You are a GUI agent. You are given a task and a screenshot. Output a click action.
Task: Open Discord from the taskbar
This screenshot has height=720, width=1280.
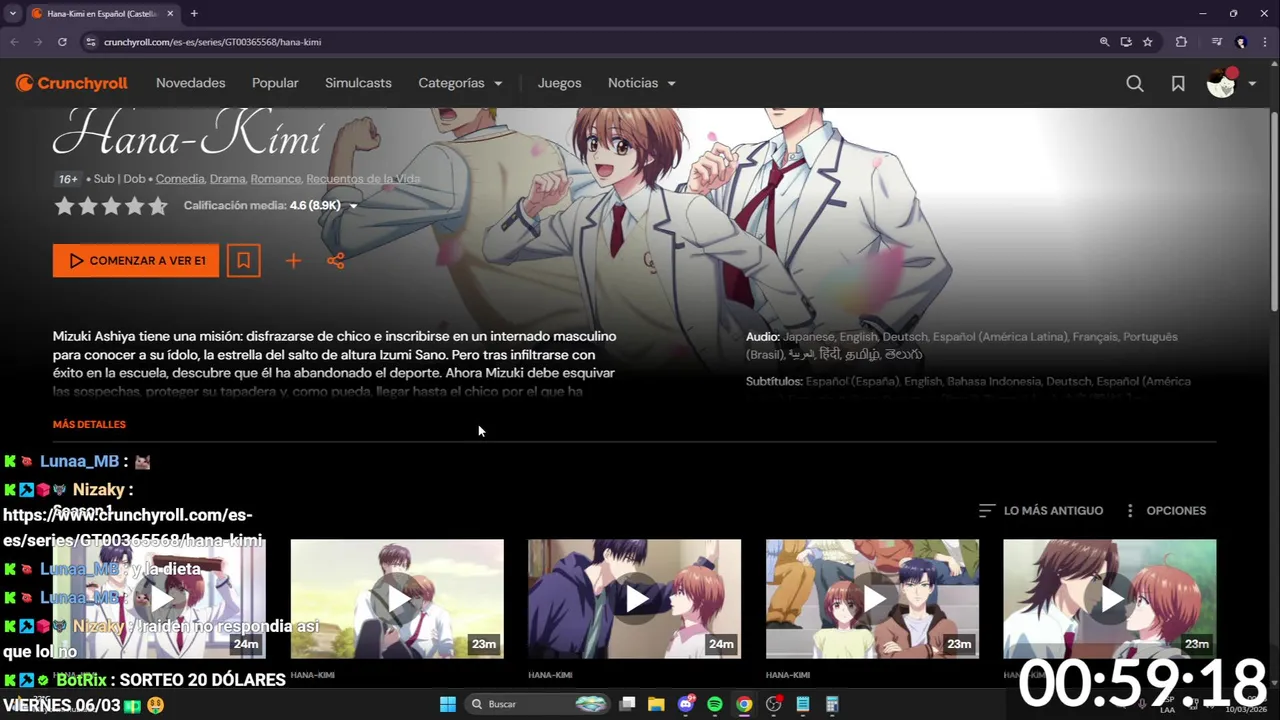686,704
